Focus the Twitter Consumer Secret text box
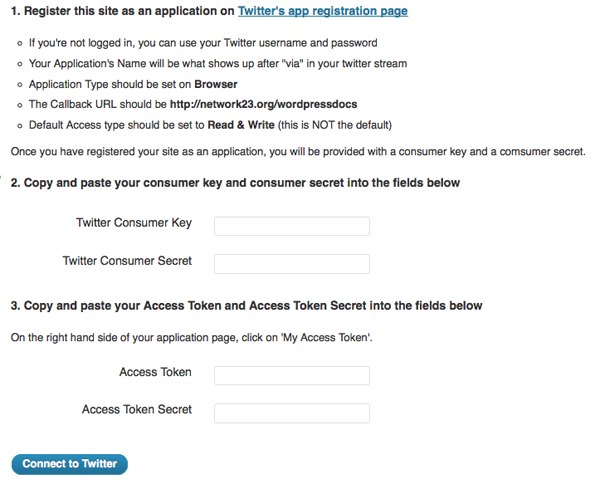Viewport: 600px width, 484px height. [292, 264]
